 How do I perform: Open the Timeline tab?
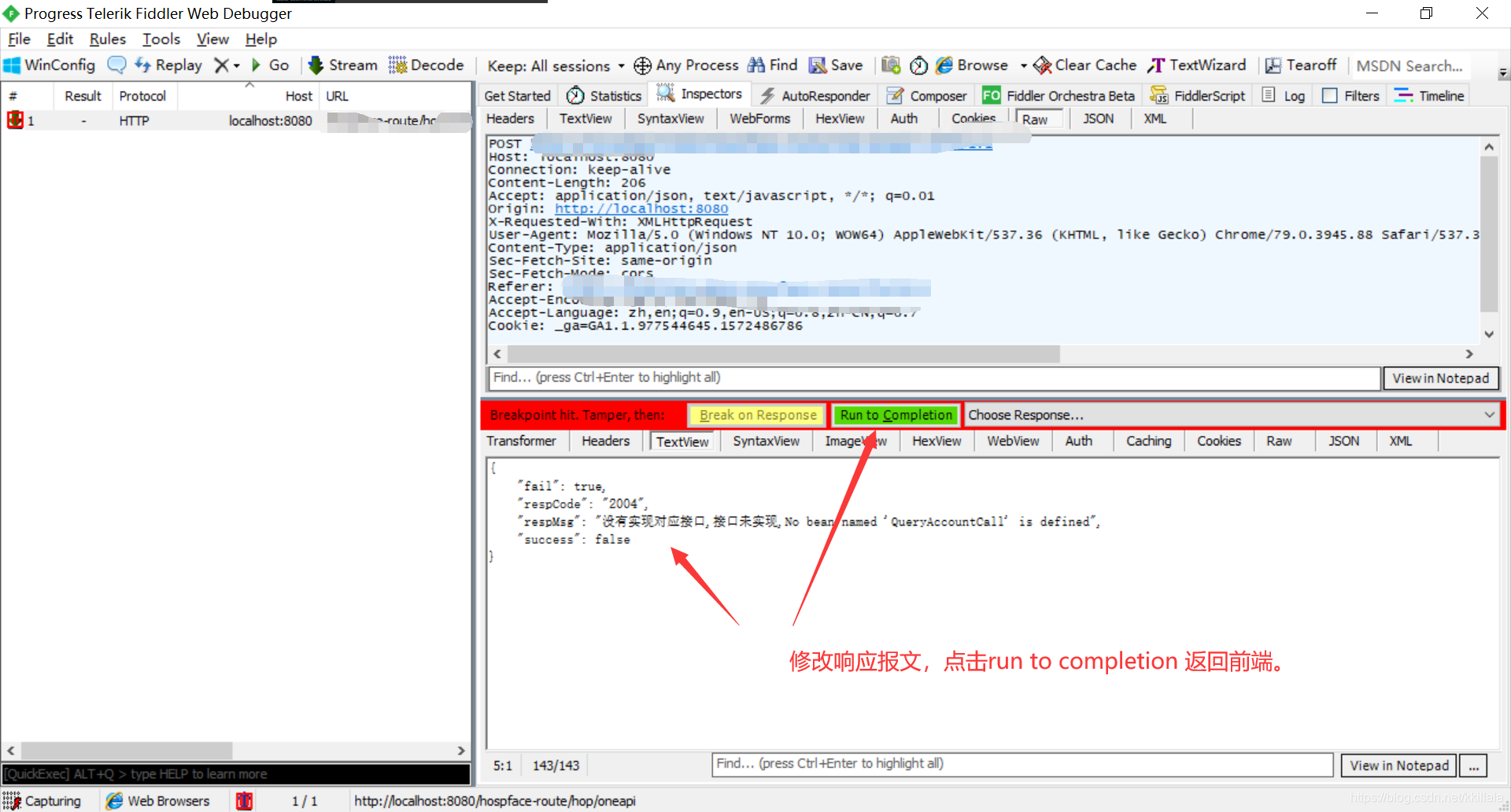click(x=1429, y=95)
